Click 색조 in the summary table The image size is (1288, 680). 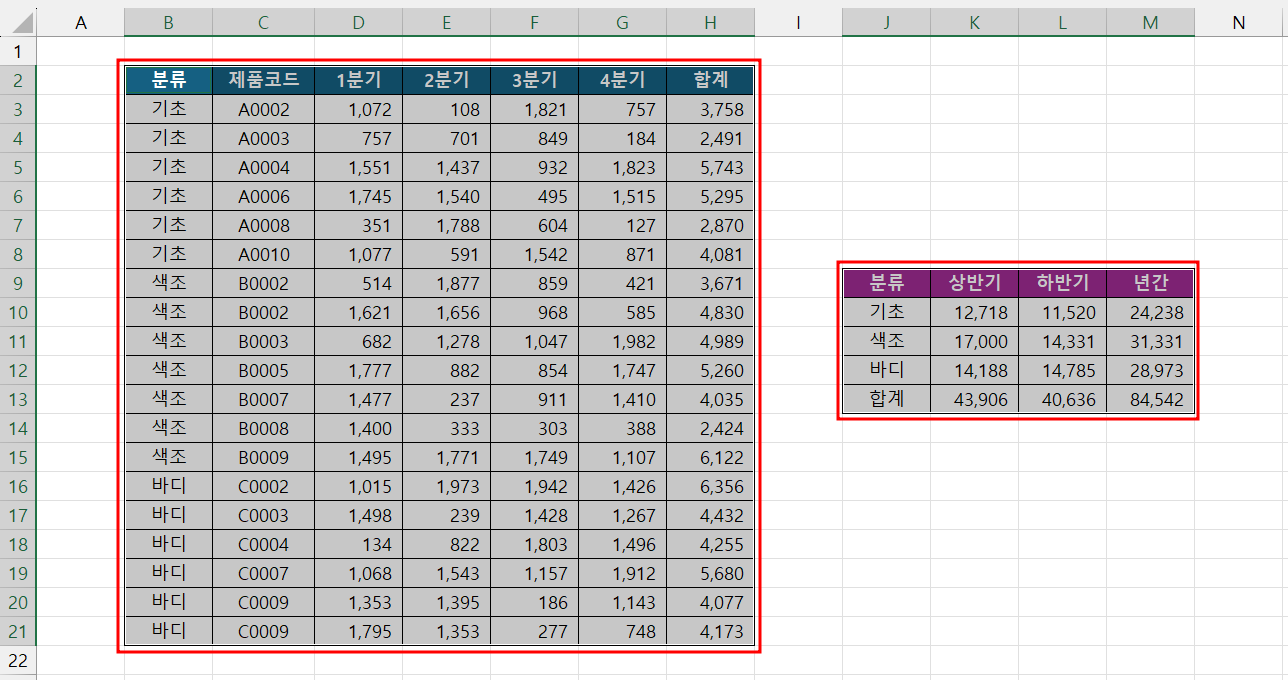(886, 342)
